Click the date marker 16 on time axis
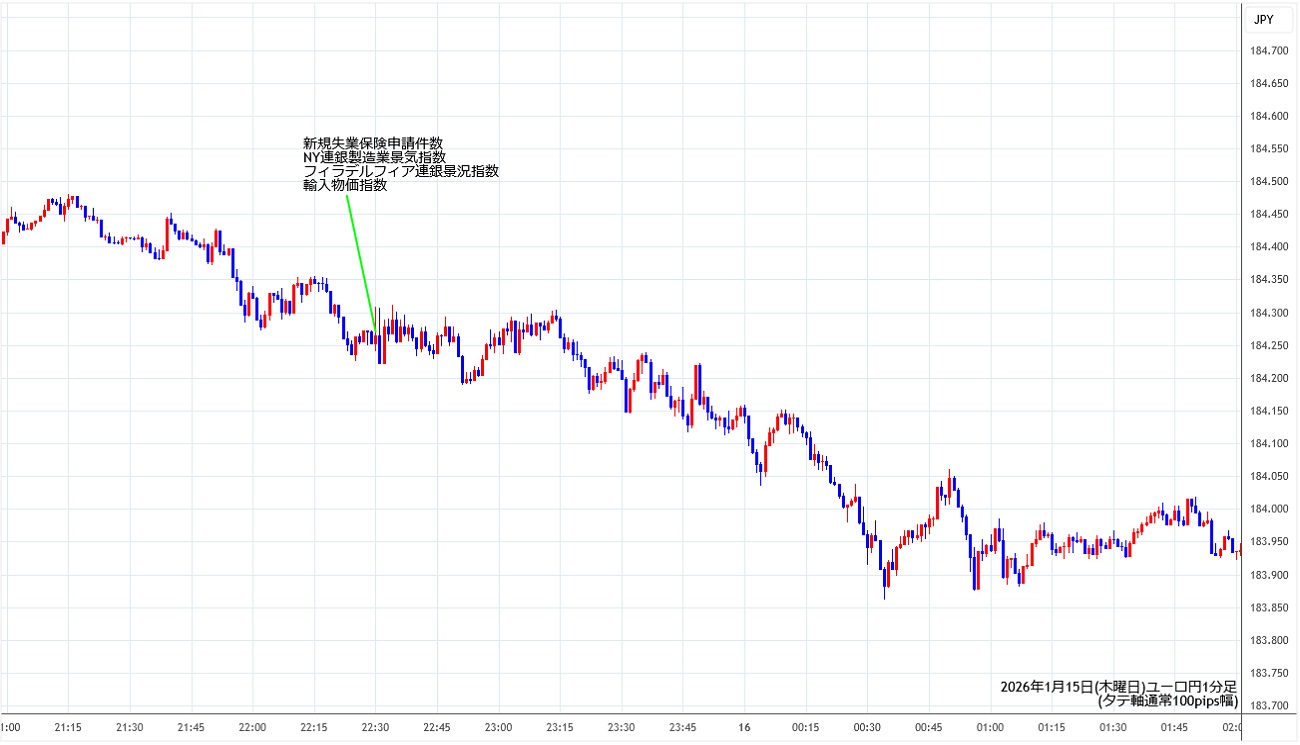This screenshot has height=745, width=1300. pyautogui.click(x=745, y=727)
